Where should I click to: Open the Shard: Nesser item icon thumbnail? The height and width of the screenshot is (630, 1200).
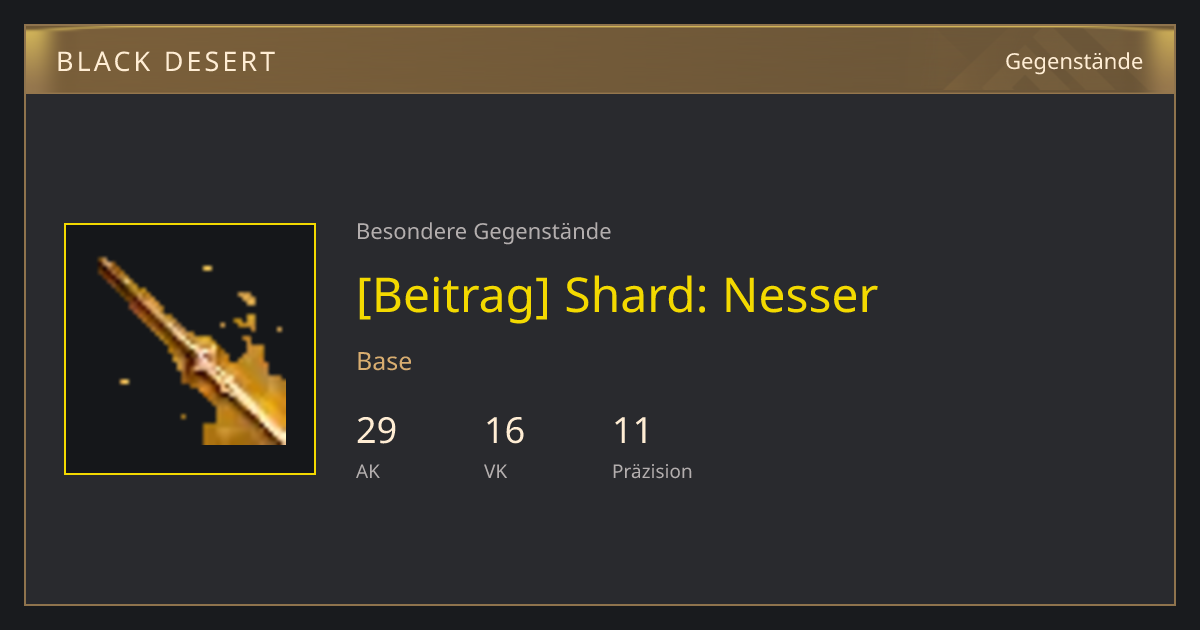point(190,349)
